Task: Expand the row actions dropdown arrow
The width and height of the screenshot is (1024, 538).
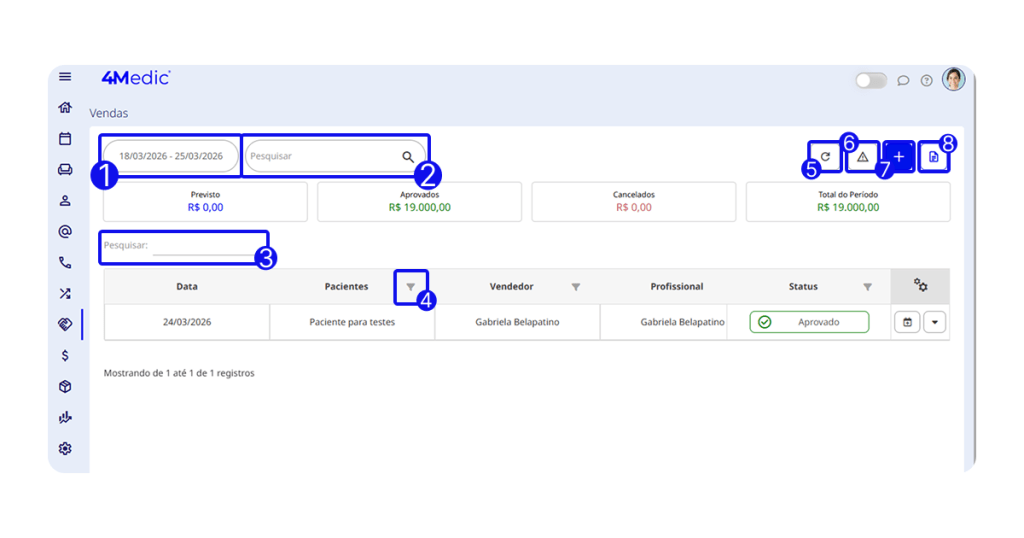Action: pos(934,322)
